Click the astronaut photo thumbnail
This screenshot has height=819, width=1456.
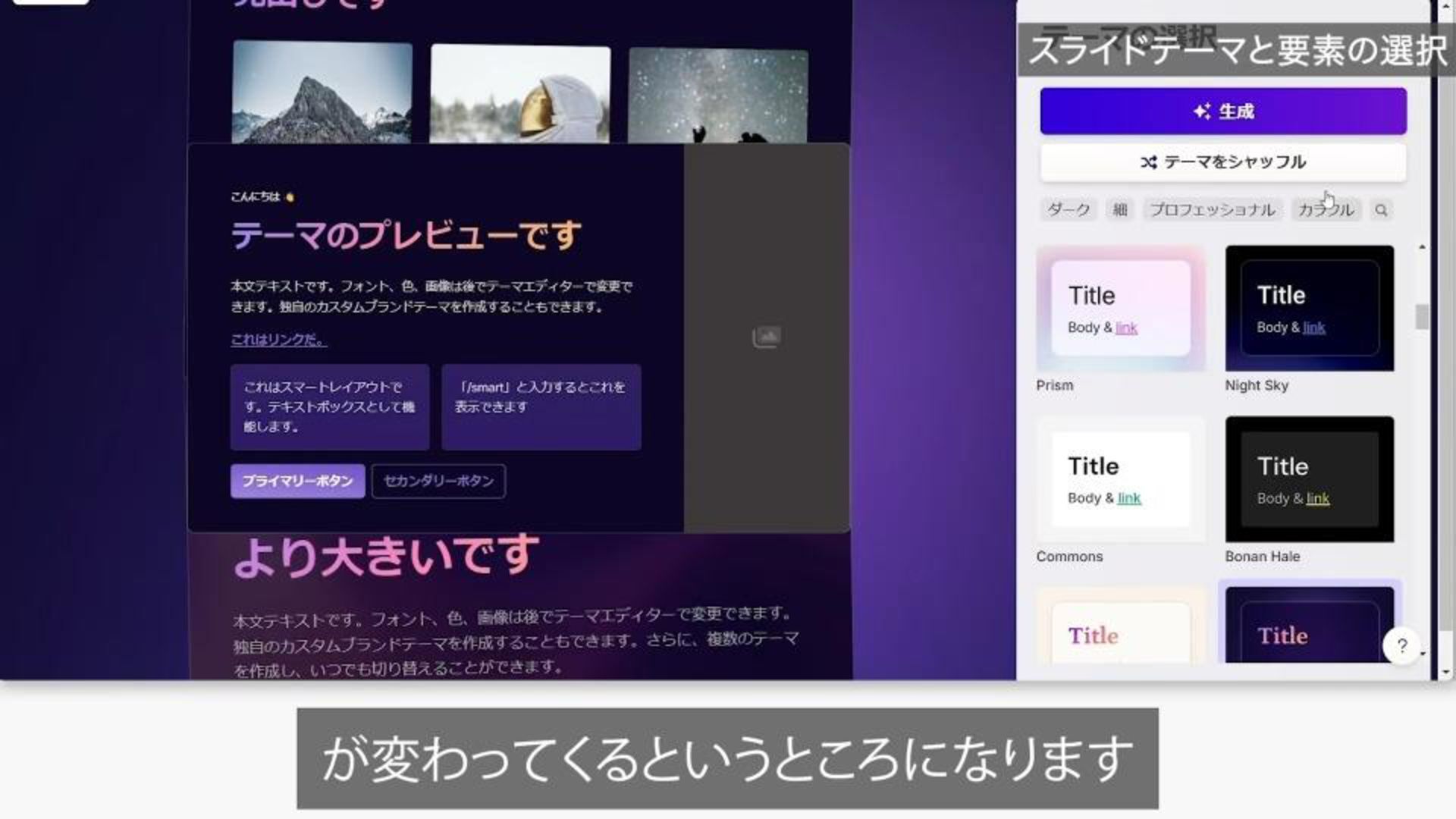click(x=520, y=94)
